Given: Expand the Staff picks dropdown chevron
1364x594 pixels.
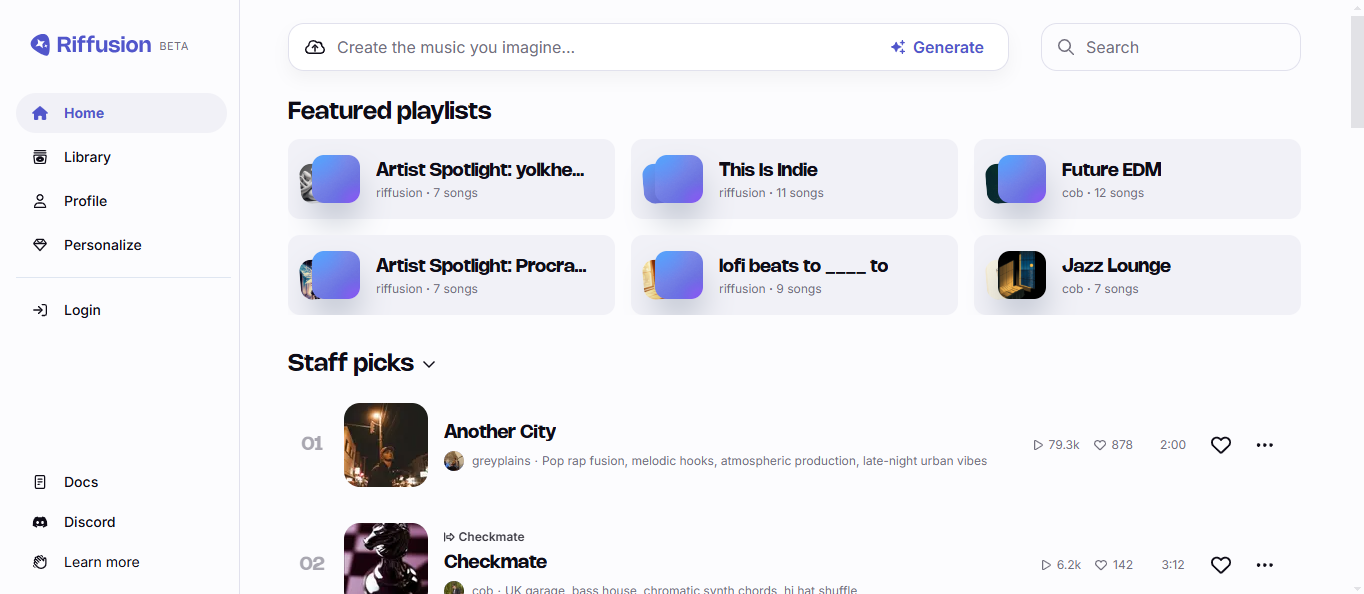Looking at the screenshot, I should pyautogui.click(x=429, y=364).
